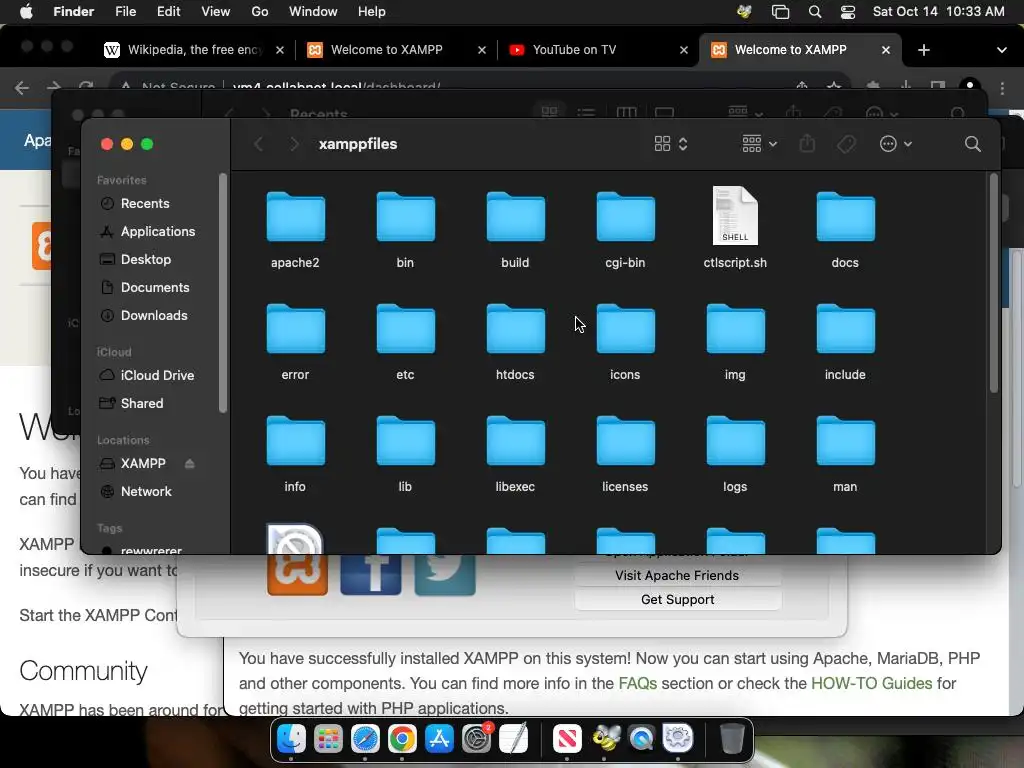Select XAMPP location in sidebar

[143, 464]
